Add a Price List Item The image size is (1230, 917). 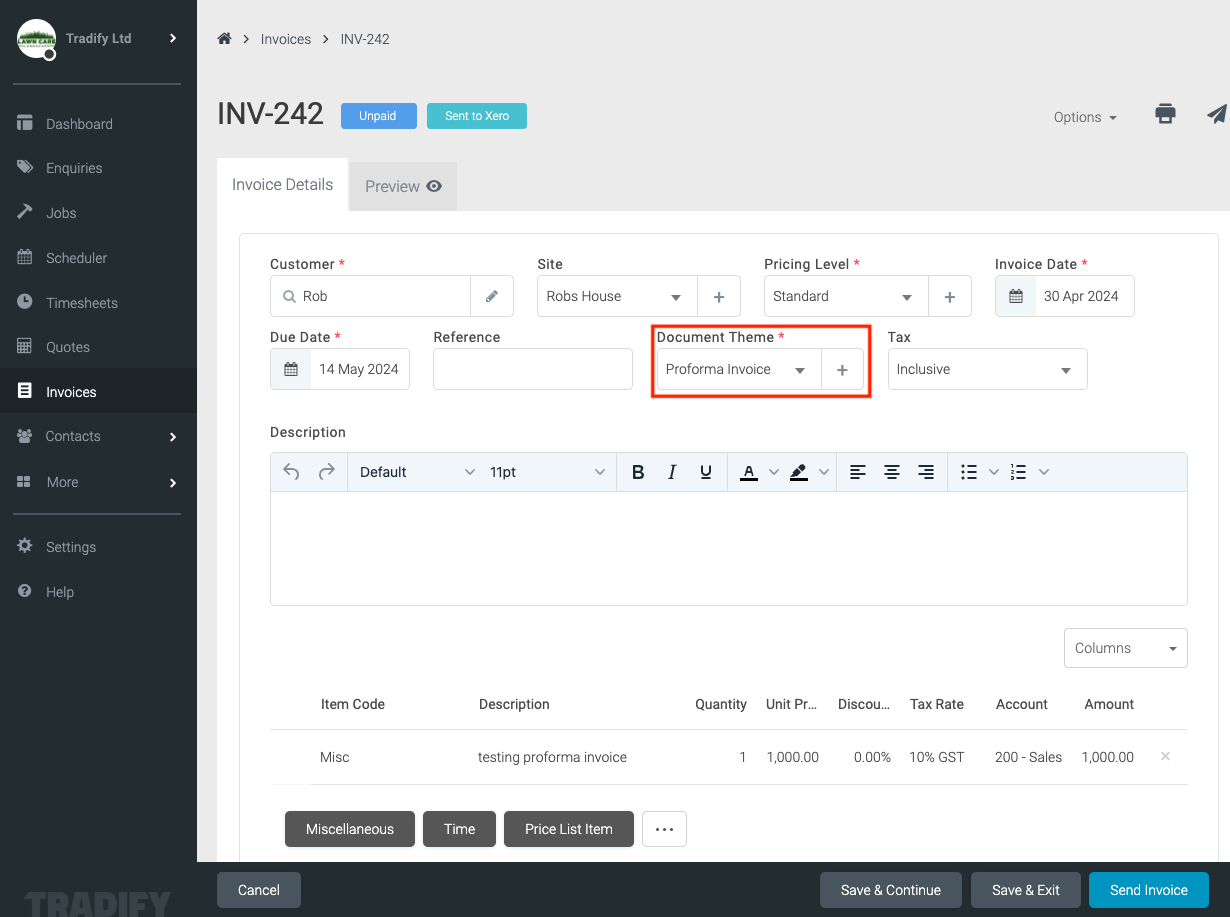569,829
